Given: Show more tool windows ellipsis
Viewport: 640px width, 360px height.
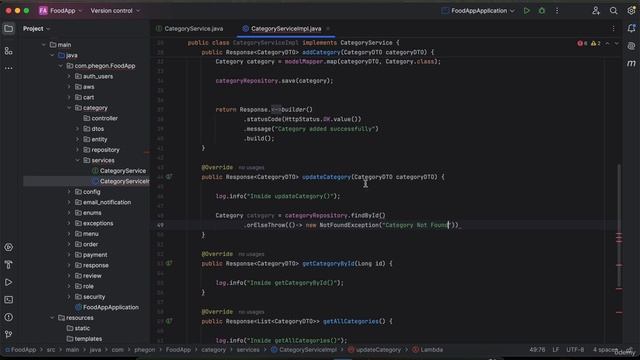Looking at the screenshot, I should (x=9, y=68).
